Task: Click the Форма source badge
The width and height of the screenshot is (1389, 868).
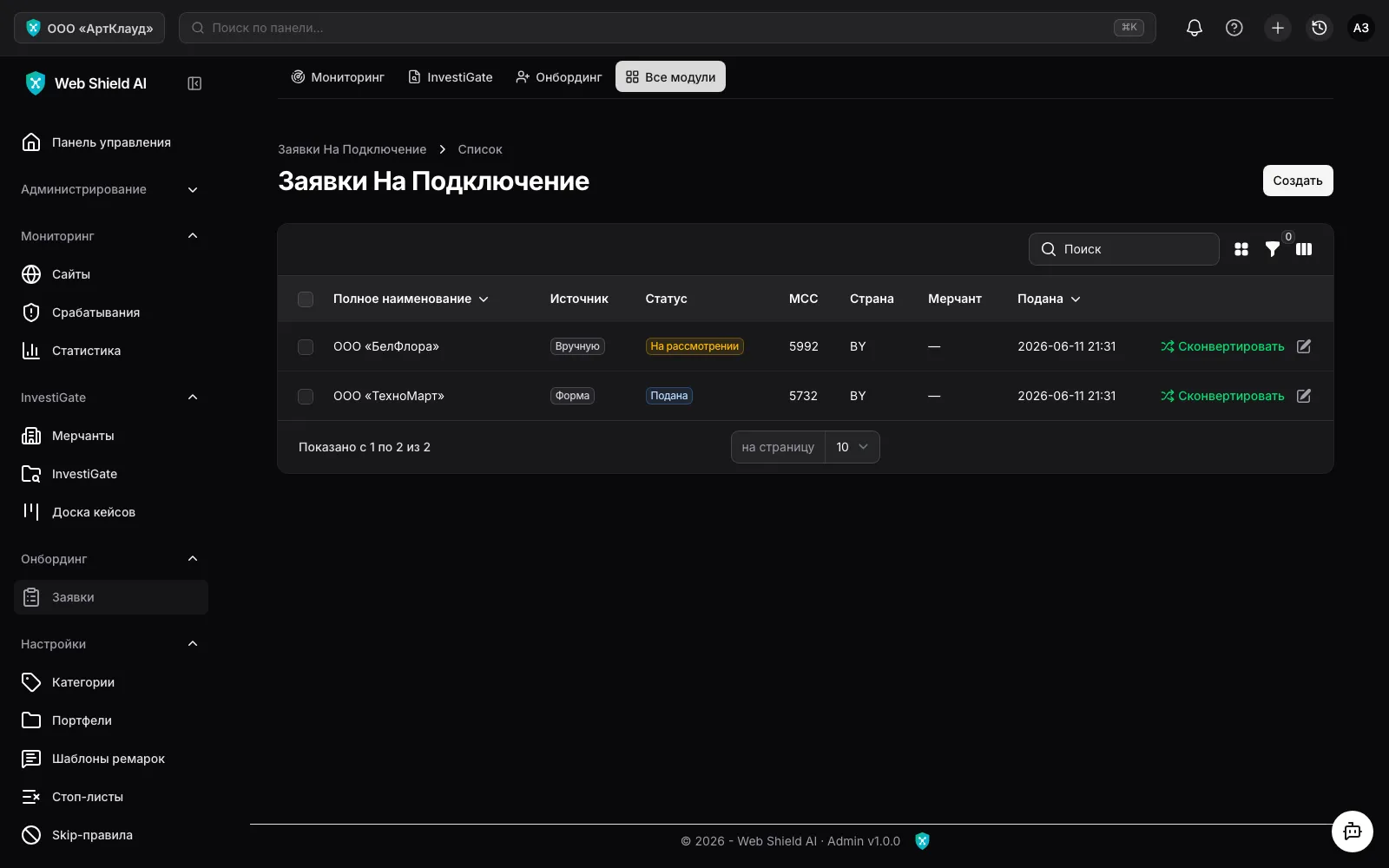Action: [x=572, y=396]
